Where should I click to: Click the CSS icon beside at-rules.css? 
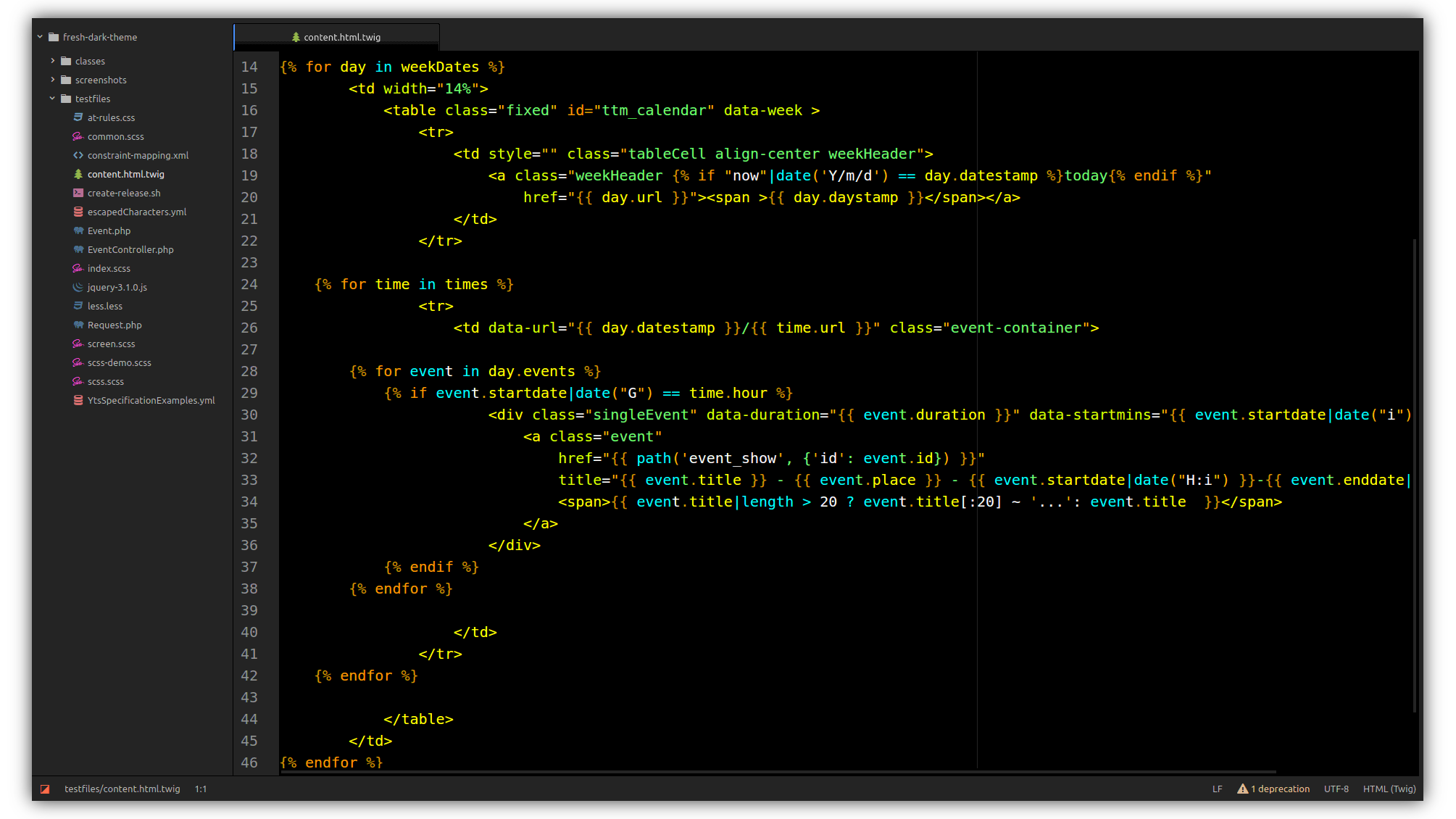click(x=78, y=117)
